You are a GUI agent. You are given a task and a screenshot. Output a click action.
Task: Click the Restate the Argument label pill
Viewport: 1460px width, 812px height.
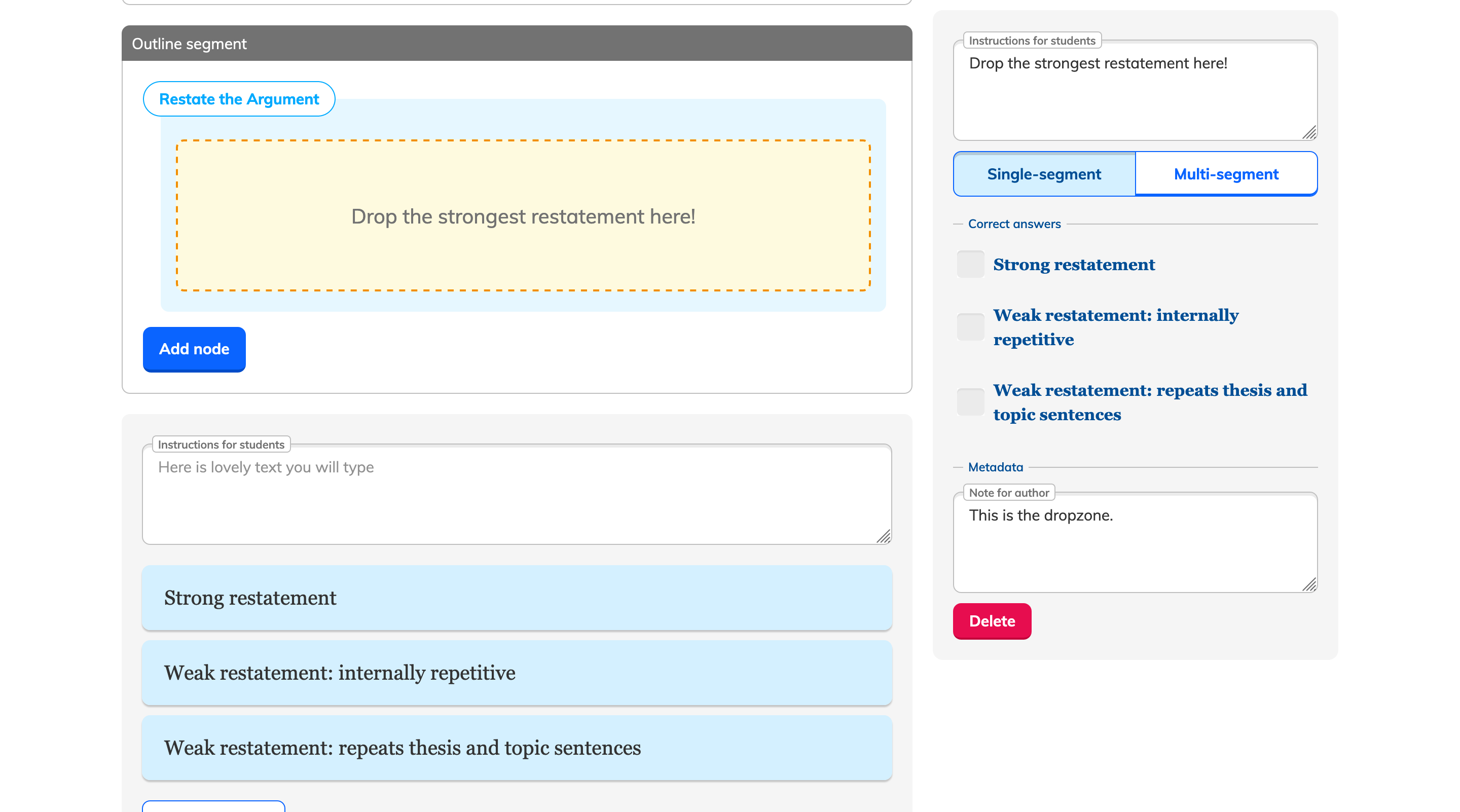pyautogui.click(x=239, y=99)
